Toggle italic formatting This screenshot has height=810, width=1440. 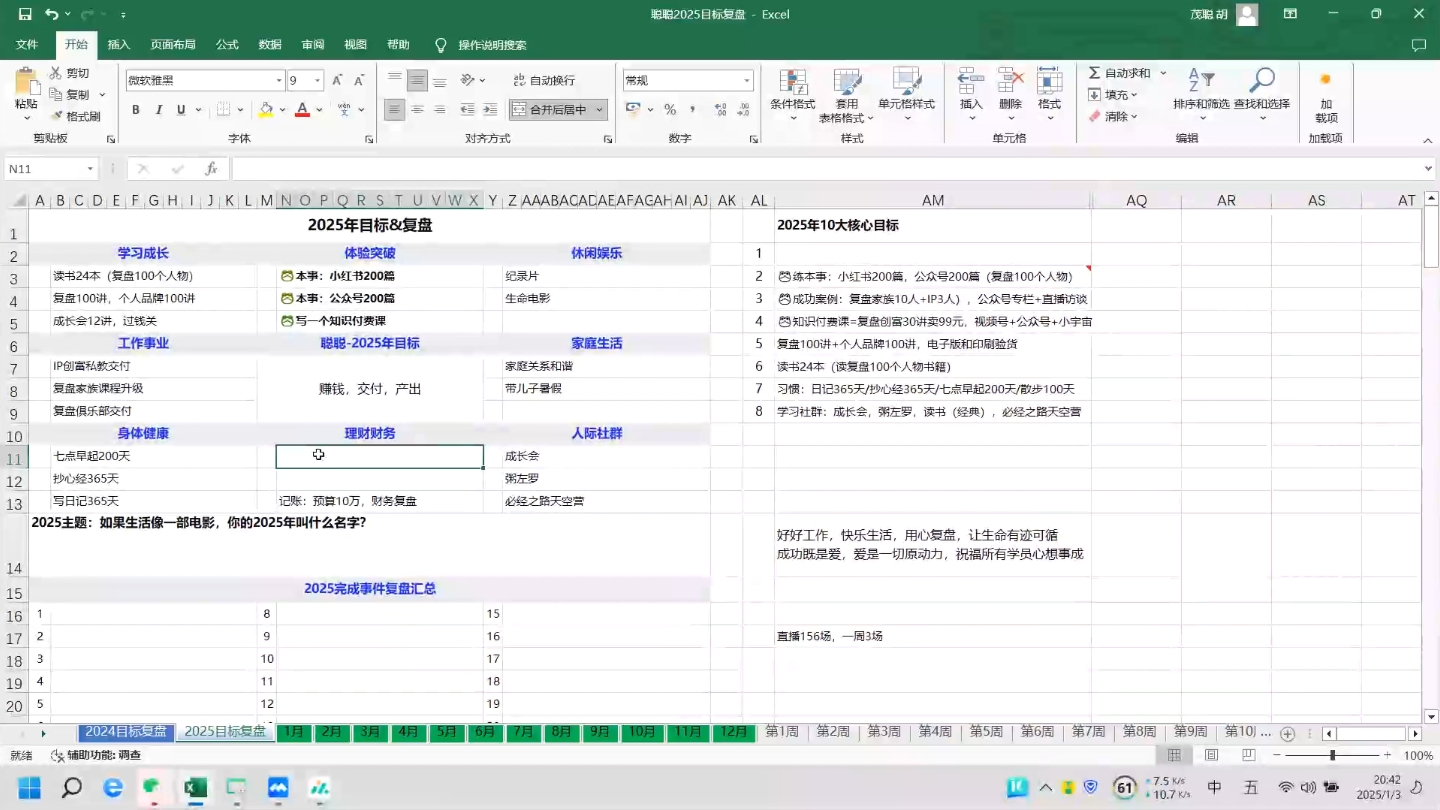tap(157, 110)
